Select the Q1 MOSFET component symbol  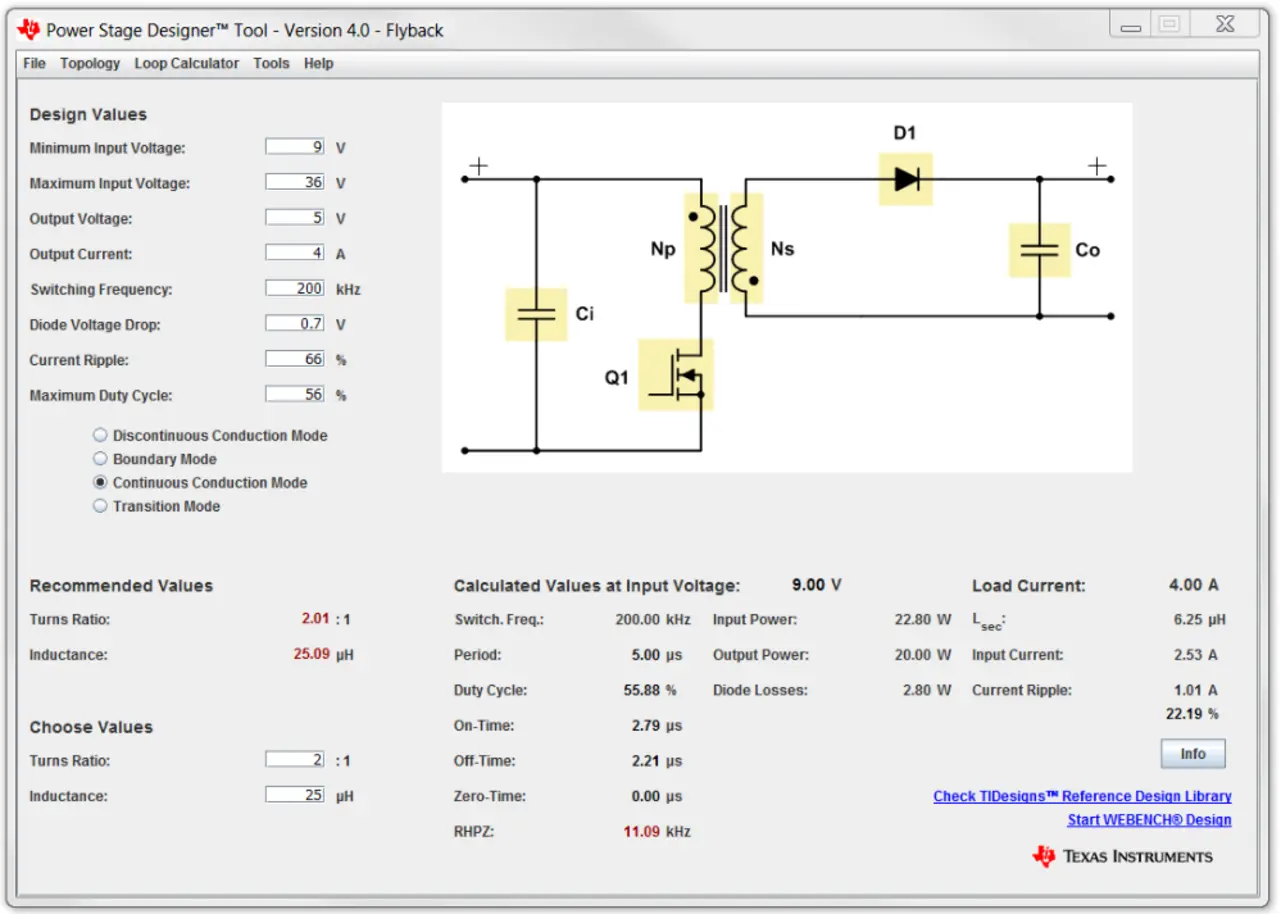click(676, 375)
